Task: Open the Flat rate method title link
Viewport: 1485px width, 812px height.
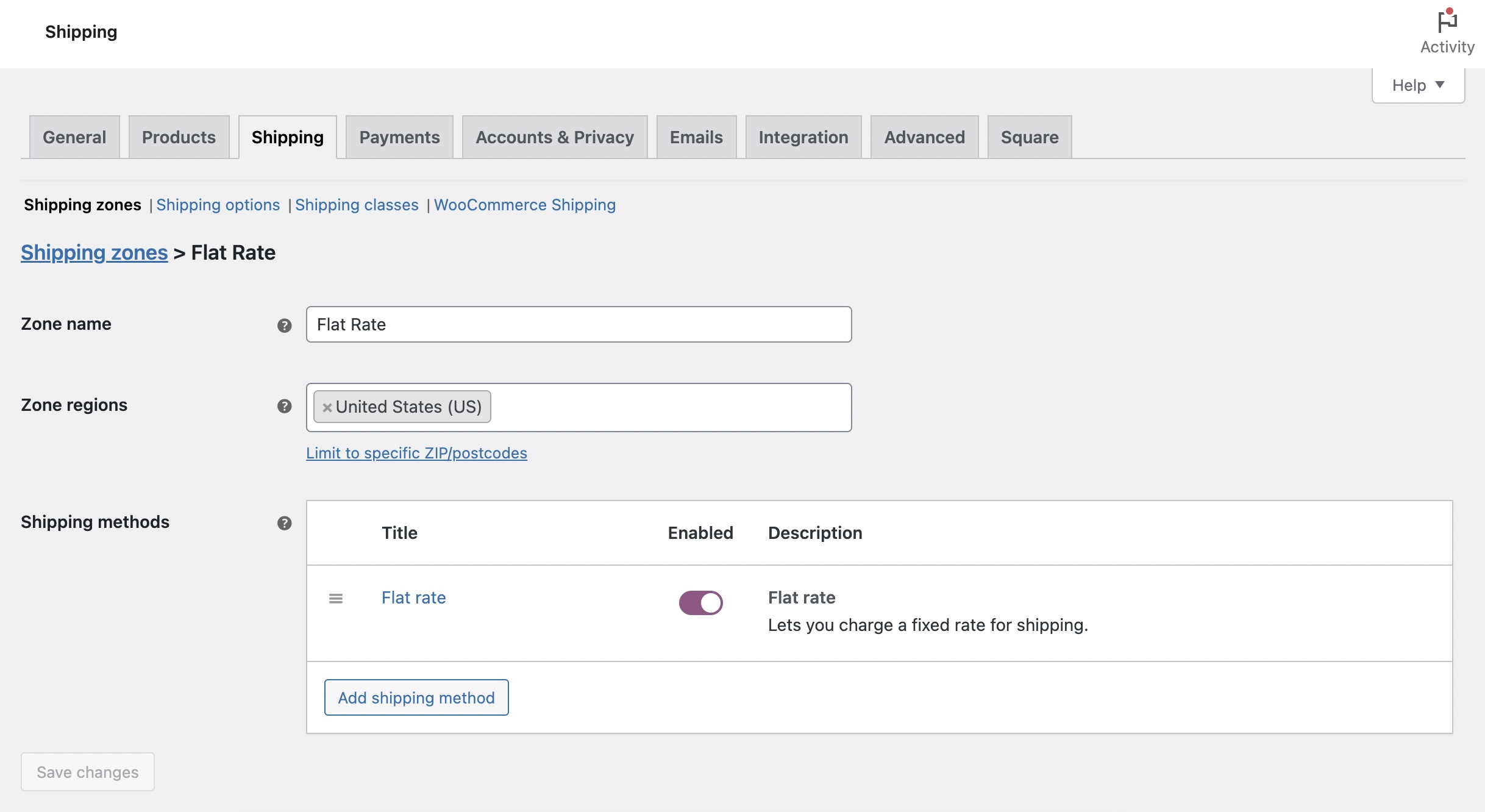Action: tap(414, 597)
